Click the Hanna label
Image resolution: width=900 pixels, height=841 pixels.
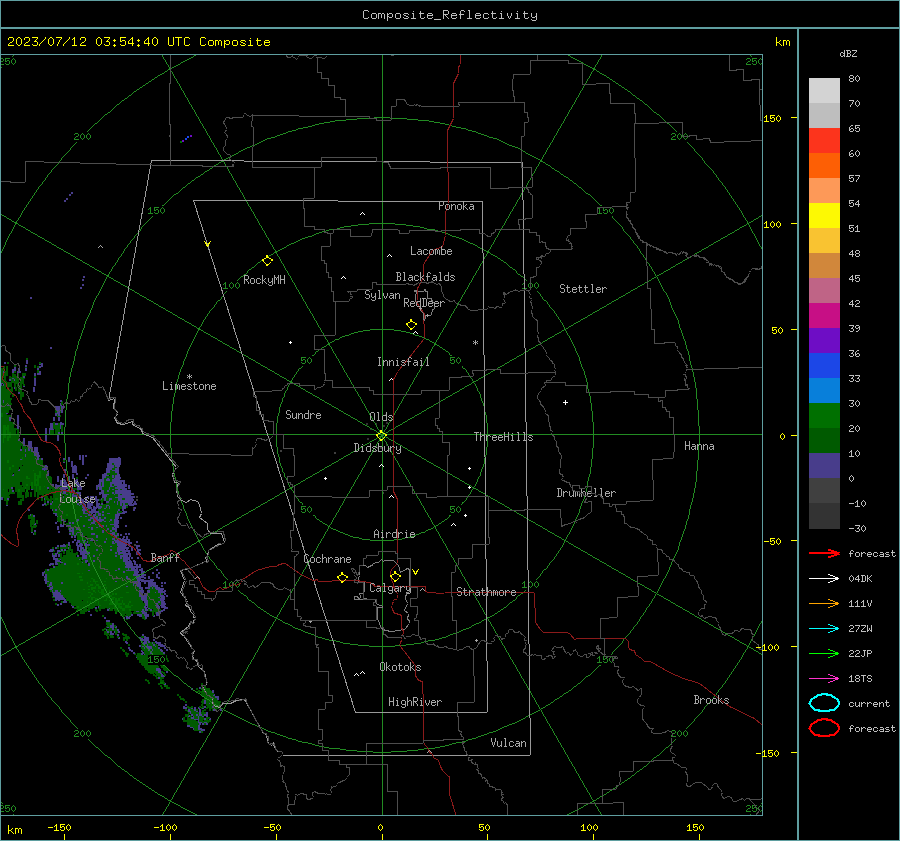pyautogui.click(x=699, y=446)
